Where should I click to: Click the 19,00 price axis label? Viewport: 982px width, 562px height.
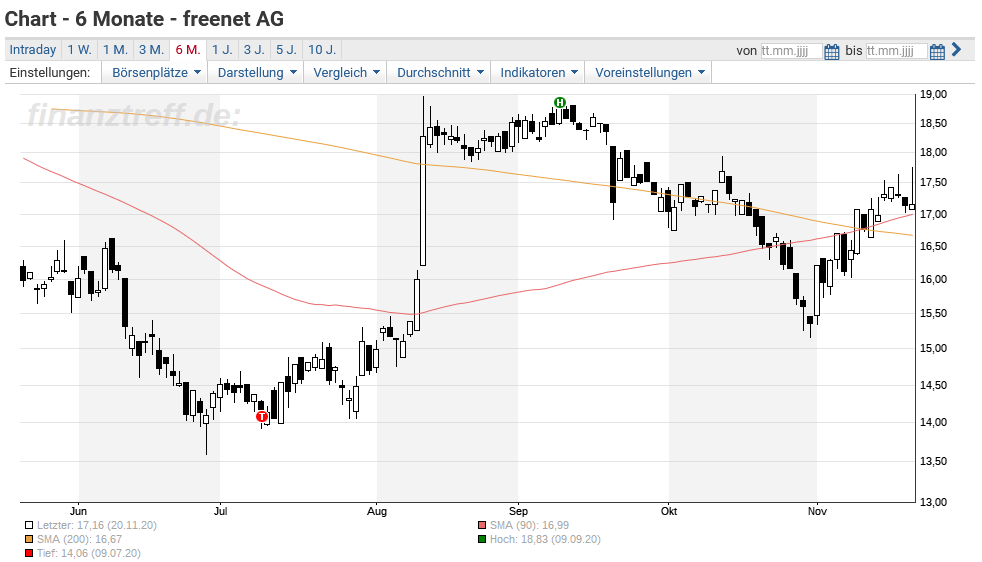[x=933, y=95]
